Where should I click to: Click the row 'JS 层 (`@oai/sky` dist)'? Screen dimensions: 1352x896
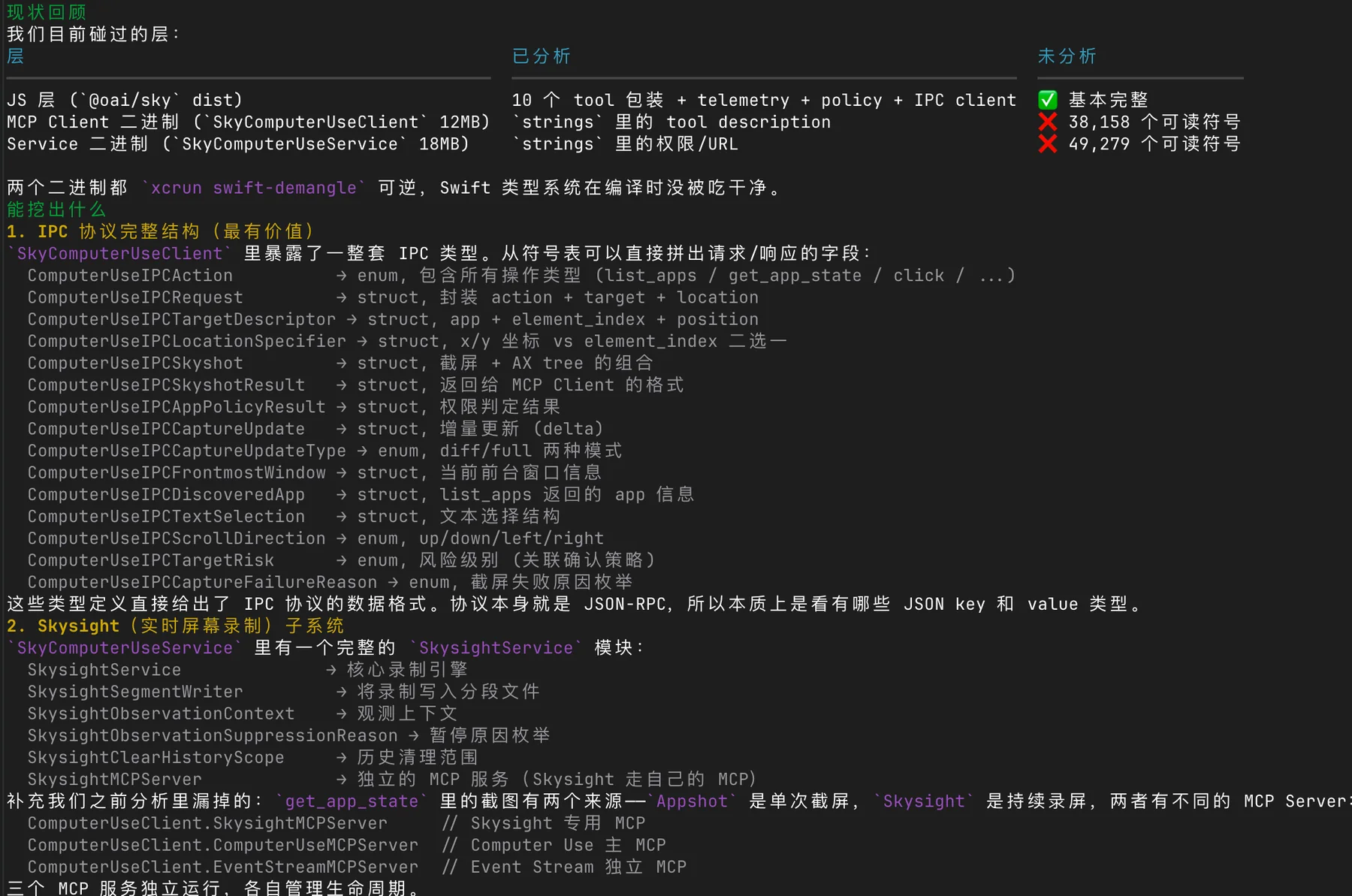(x=125, y=100)
